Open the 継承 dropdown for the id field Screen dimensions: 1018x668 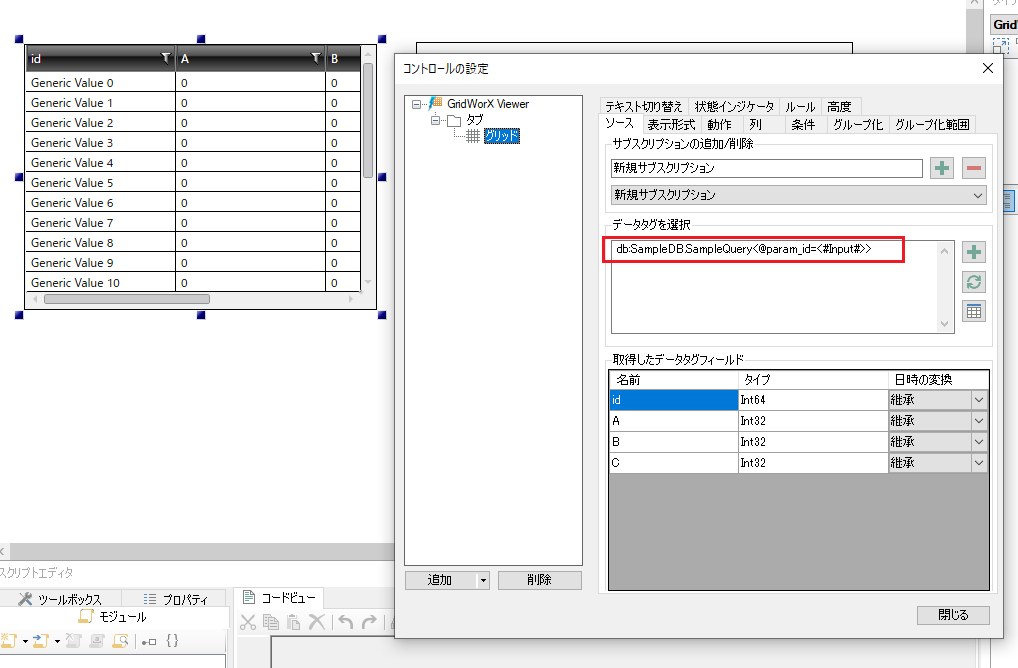click(977, 399)
